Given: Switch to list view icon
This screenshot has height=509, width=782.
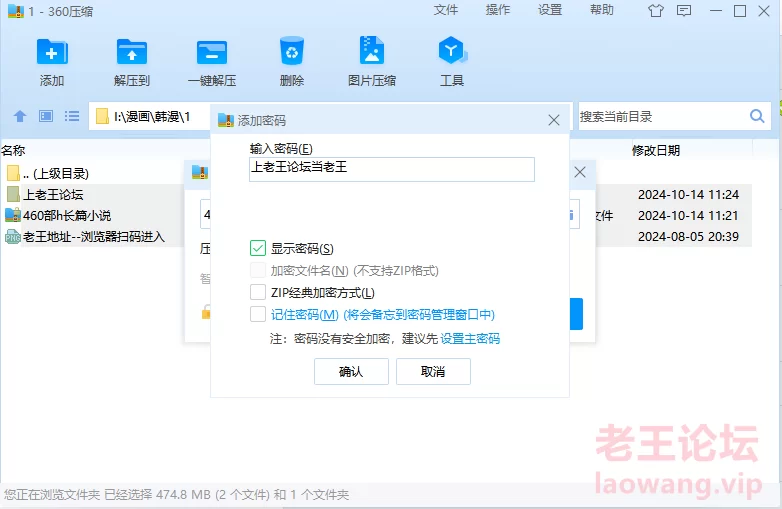Looking at the screenshot, I should (x=72, y=117).
